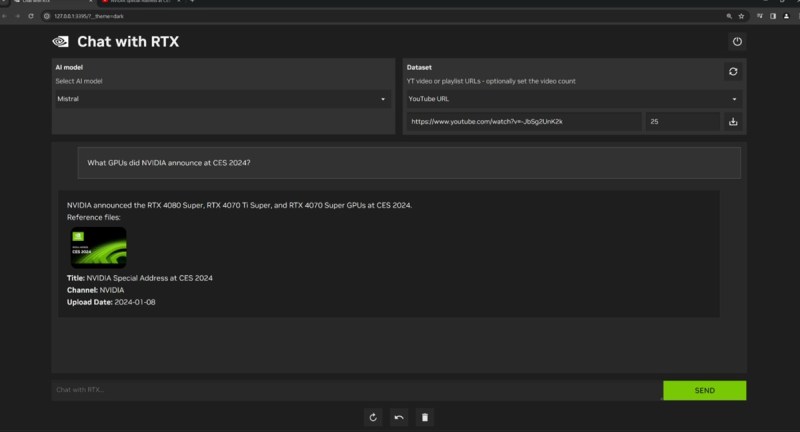
Task: Click the Select AI model label
Action: coord(79,81)
